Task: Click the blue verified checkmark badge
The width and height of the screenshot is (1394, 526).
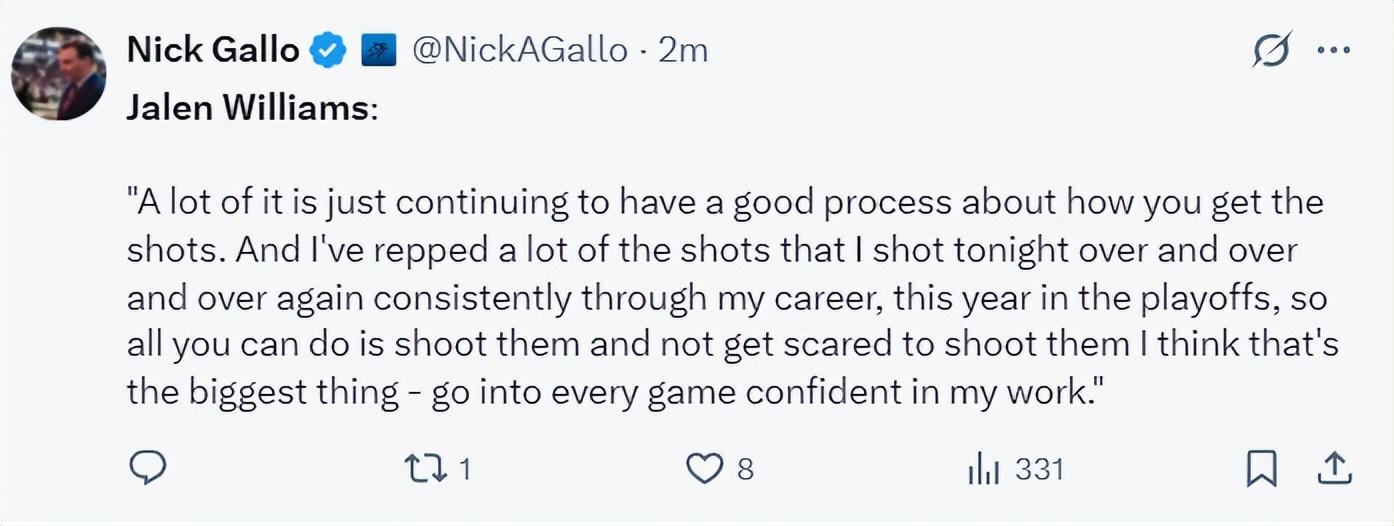Action: 329,50
